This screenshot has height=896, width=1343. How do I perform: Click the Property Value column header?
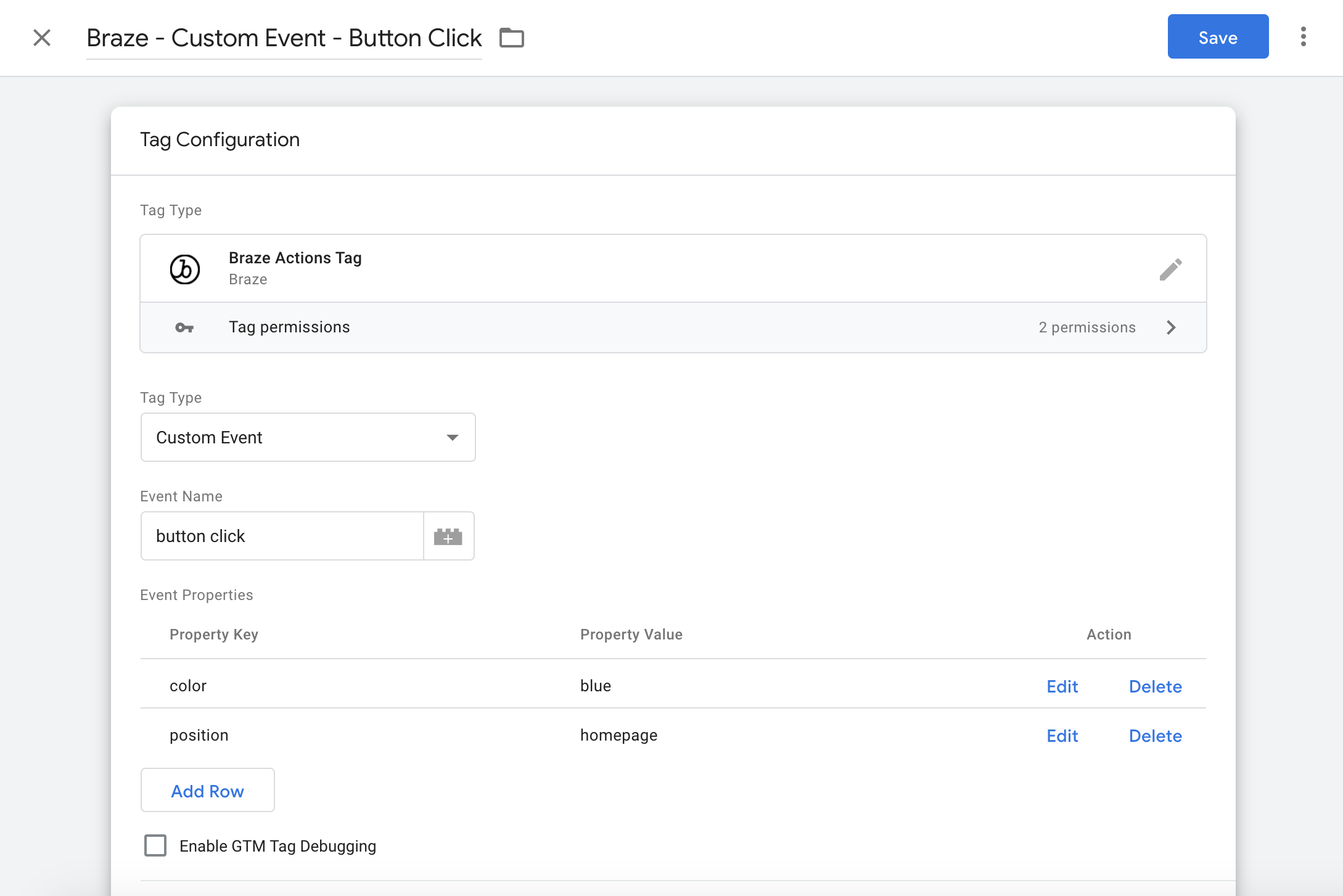click(631, 635)
